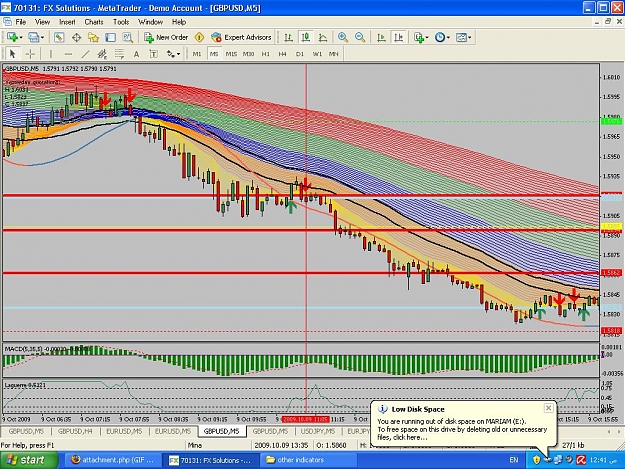Switch timeframe to M1
625x469 pixels.
pos(197,54)
